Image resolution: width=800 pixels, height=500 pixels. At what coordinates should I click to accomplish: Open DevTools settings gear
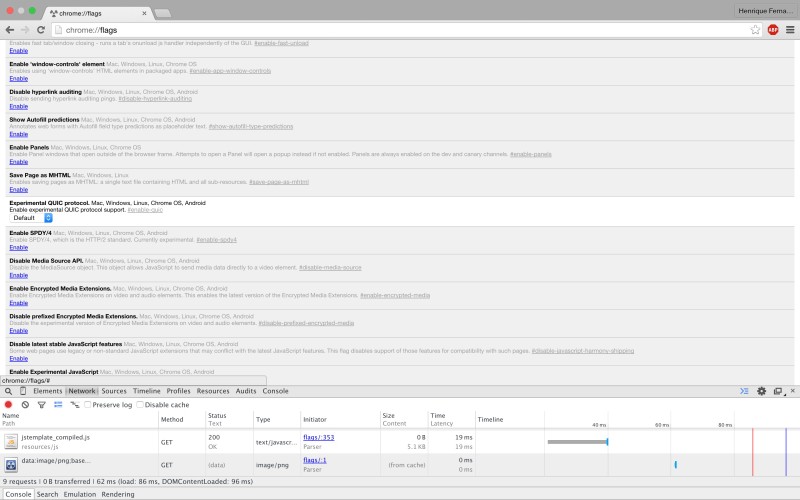(x=762, y=391)
